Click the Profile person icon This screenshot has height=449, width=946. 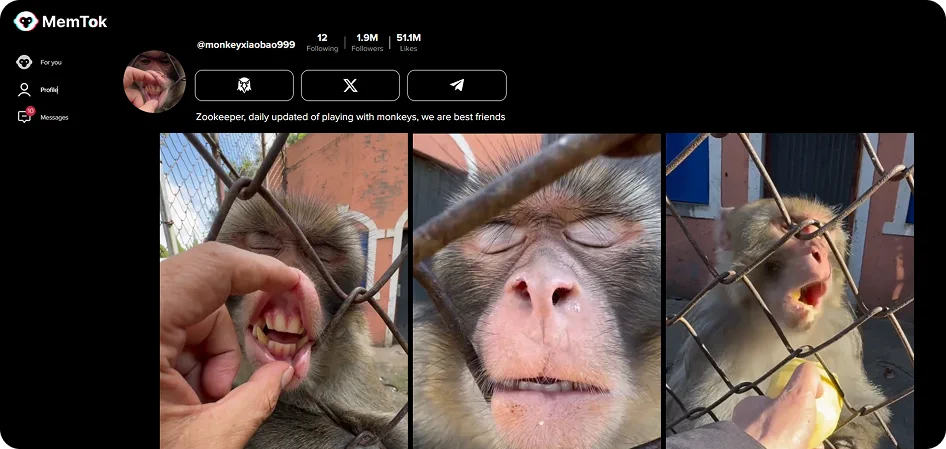tap(24, 90)
